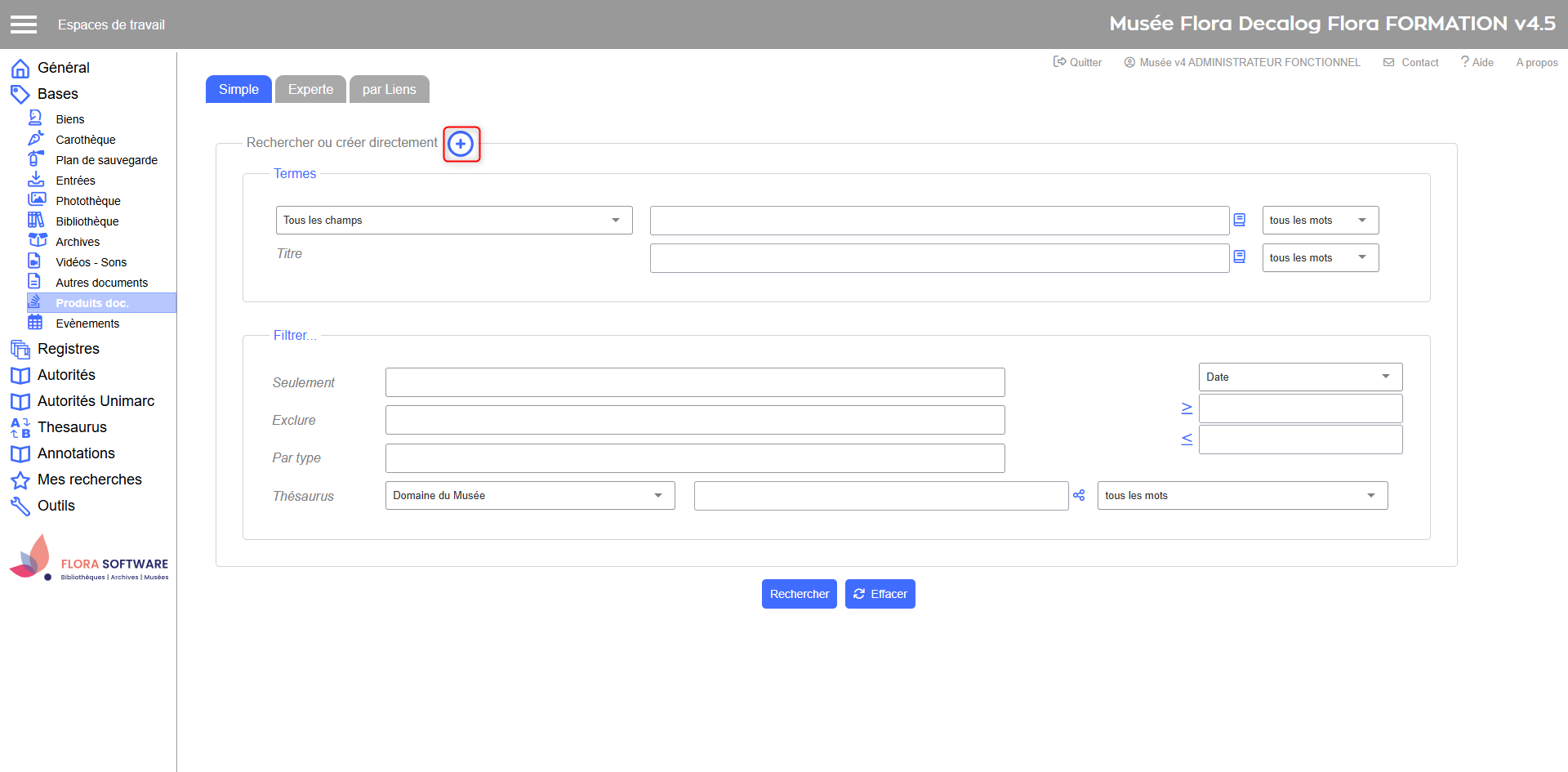Click the less-than-or-equal date operator
The image size is (1568, 772).
click(x=1187, y=440)
